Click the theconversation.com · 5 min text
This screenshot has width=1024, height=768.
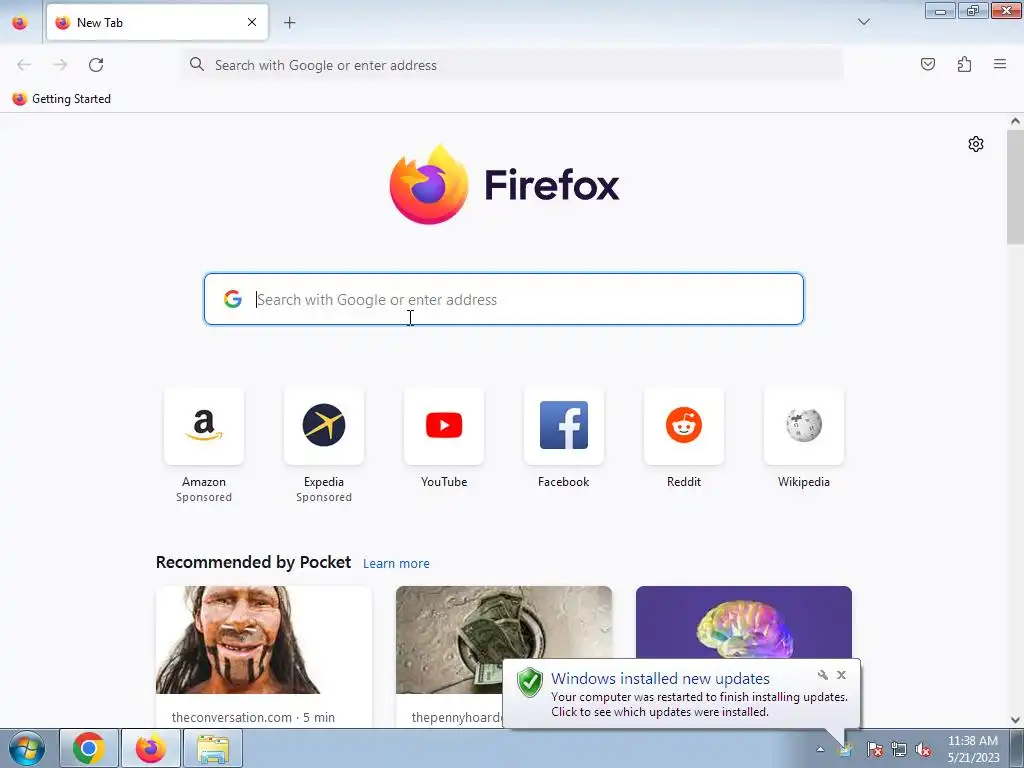253,717
